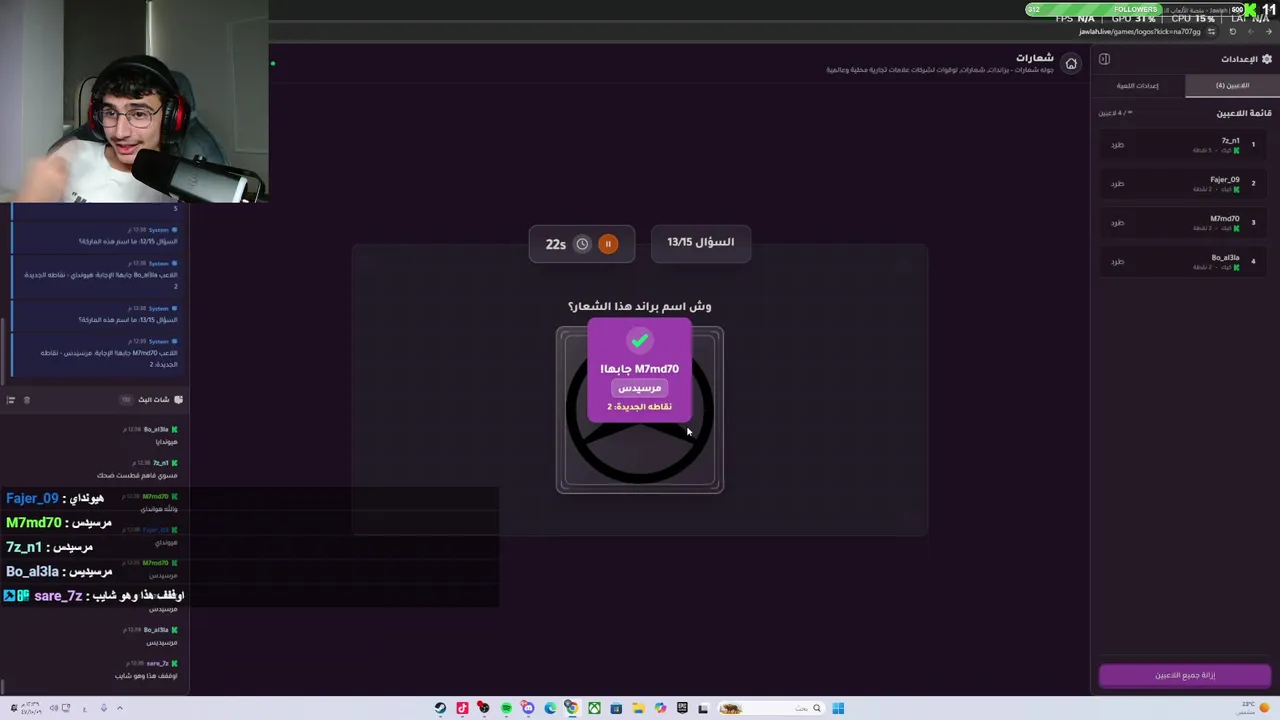Kick player 7z_n1 with طرد
Image resolution: width=1280 pixels, height=720 pixels.
[x=1117, y=145]
